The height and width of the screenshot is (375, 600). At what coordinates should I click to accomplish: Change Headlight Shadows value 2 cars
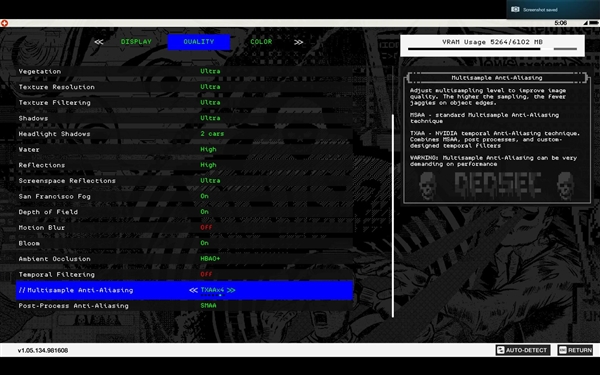point(212,134)
